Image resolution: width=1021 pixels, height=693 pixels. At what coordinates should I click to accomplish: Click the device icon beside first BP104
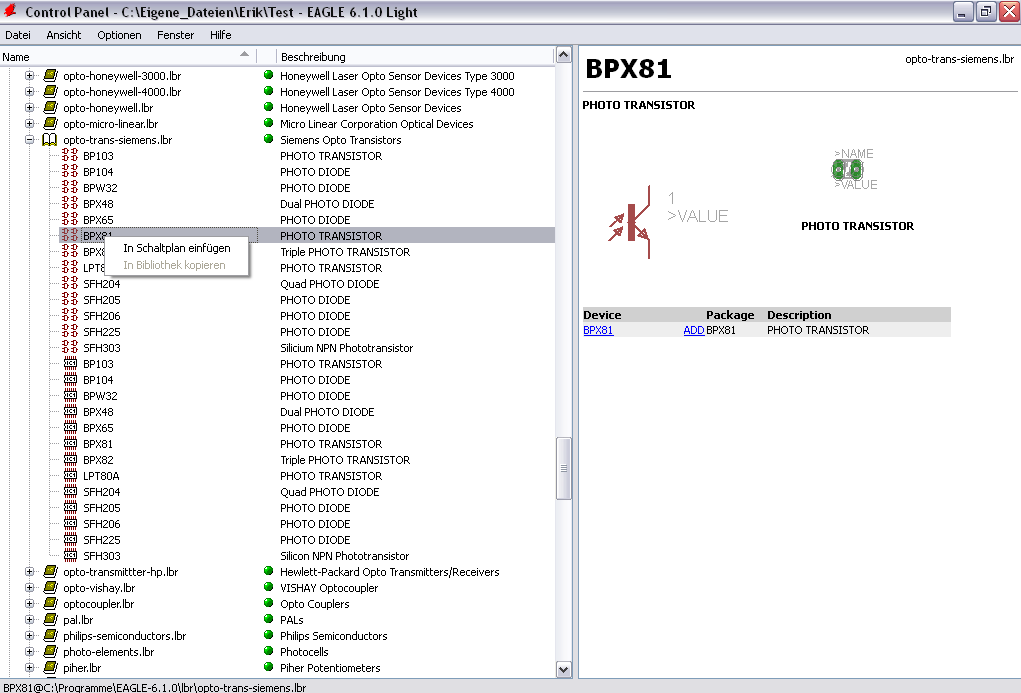coord(70,172)
